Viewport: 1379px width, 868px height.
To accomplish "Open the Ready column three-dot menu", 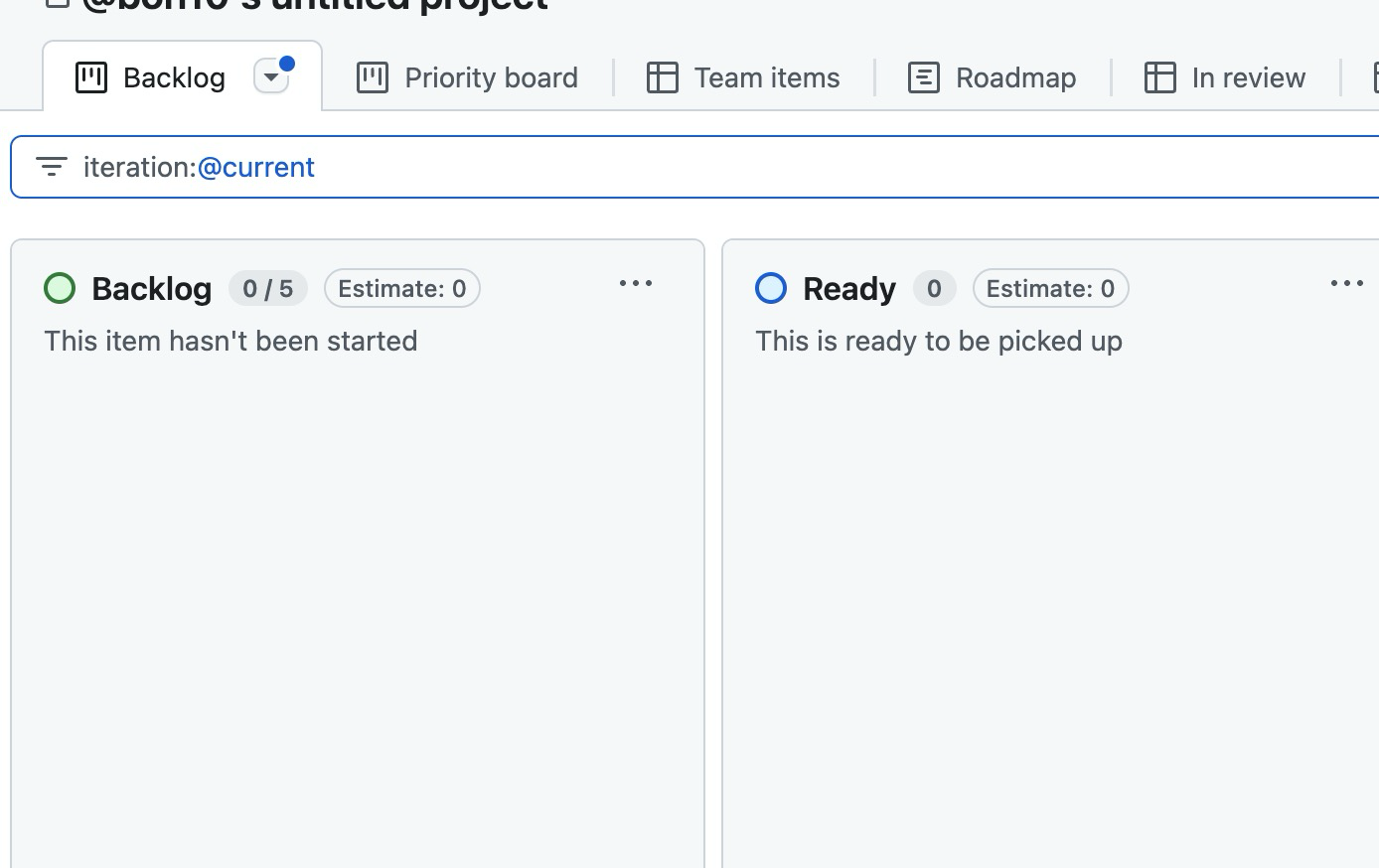I will 1347,283.
